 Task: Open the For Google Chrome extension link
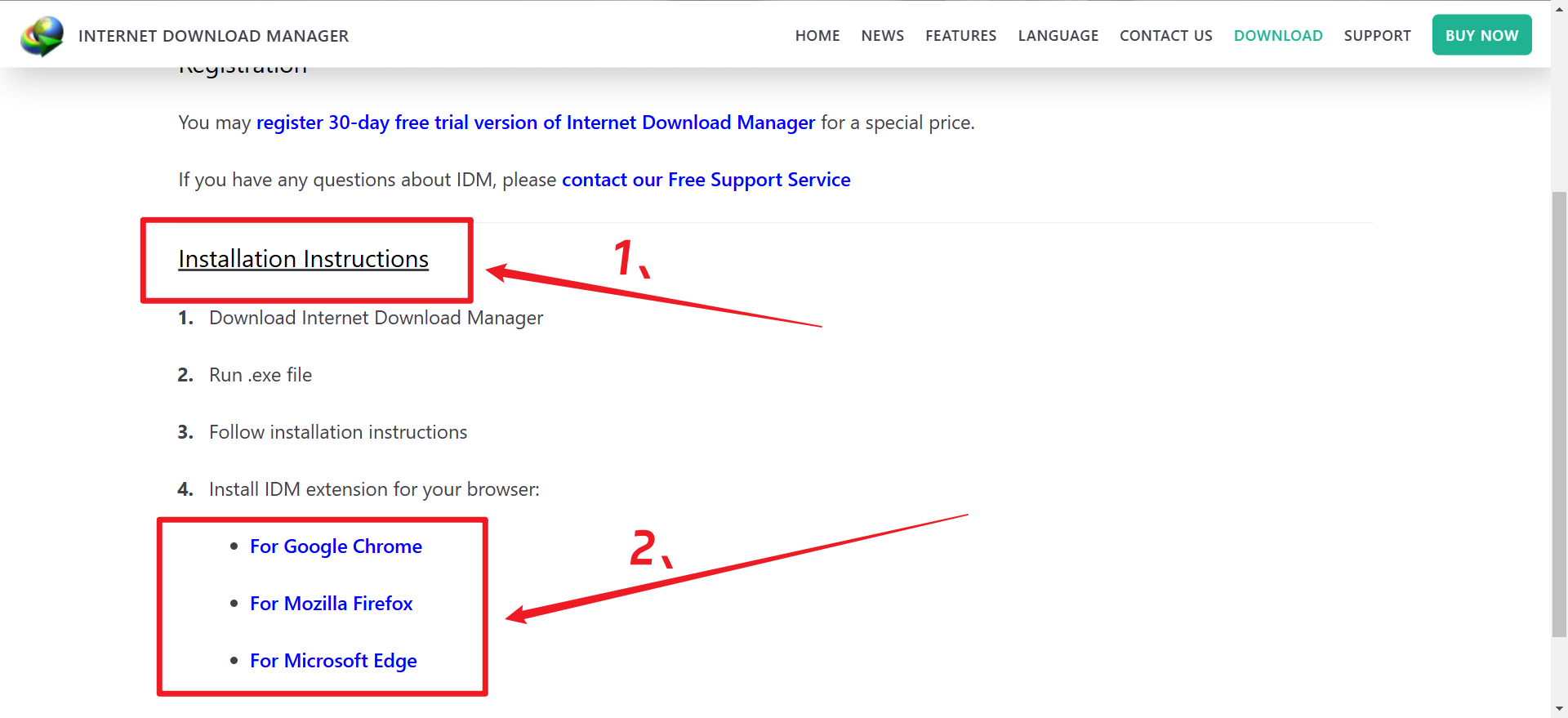[336, 546]
